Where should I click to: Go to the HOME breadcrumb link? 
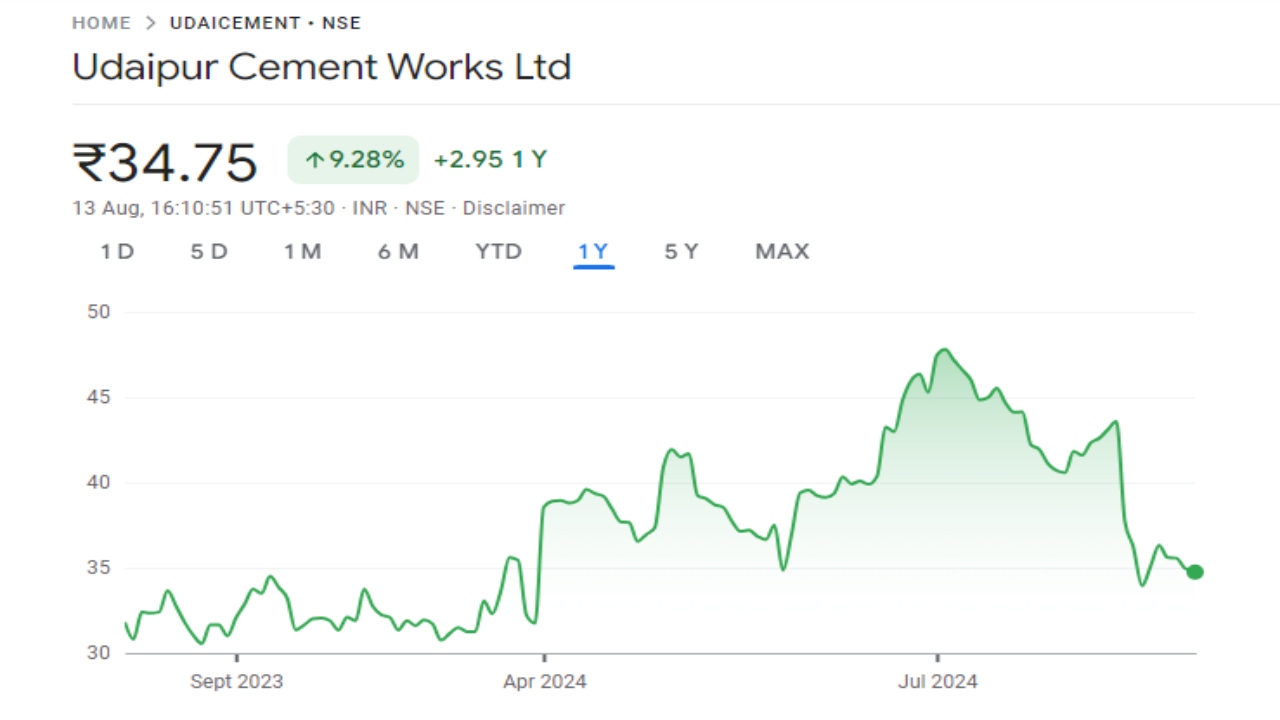click(101, 22)
